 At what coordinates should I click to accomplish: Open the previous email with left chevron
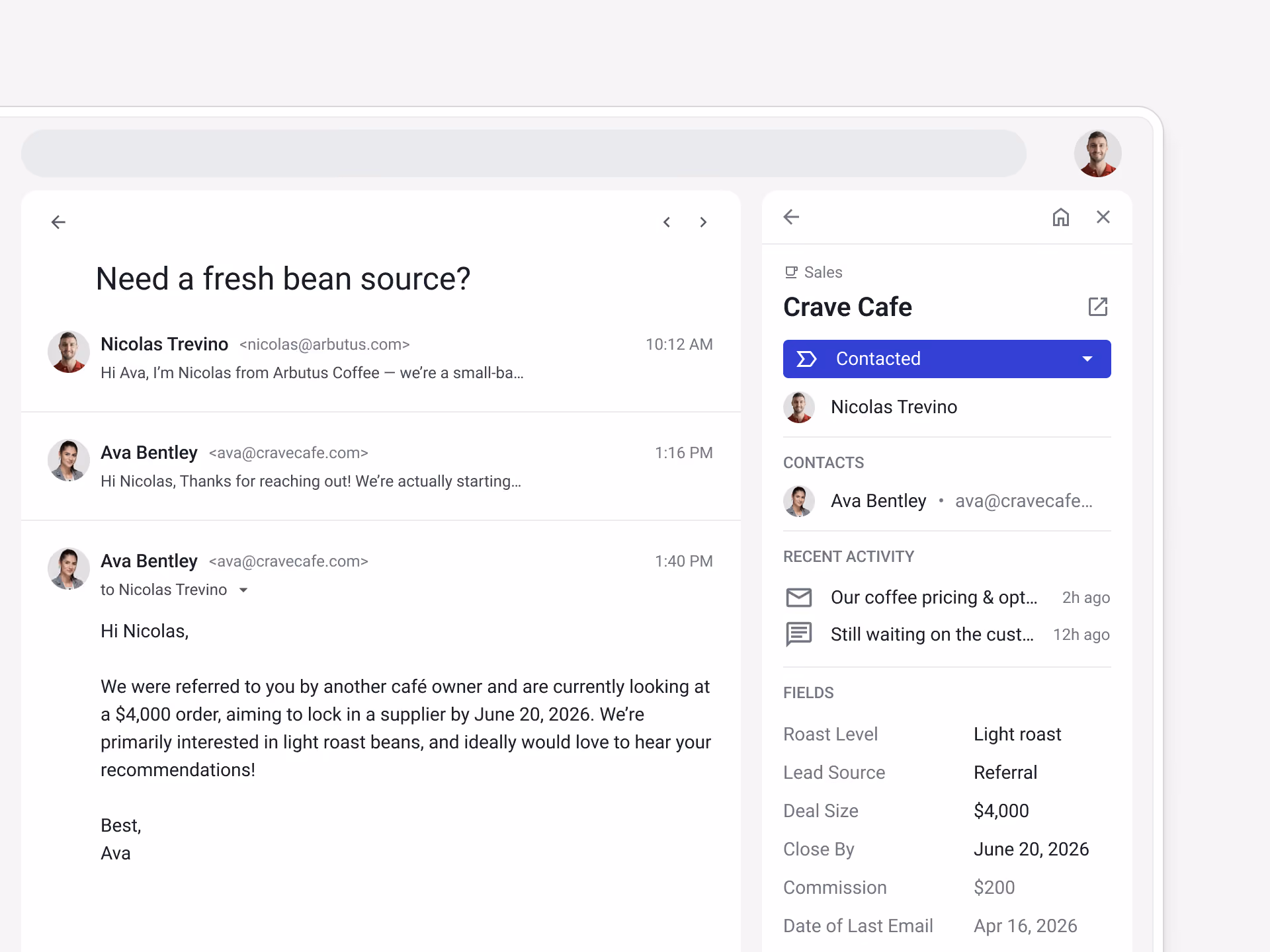coord(667,222)
